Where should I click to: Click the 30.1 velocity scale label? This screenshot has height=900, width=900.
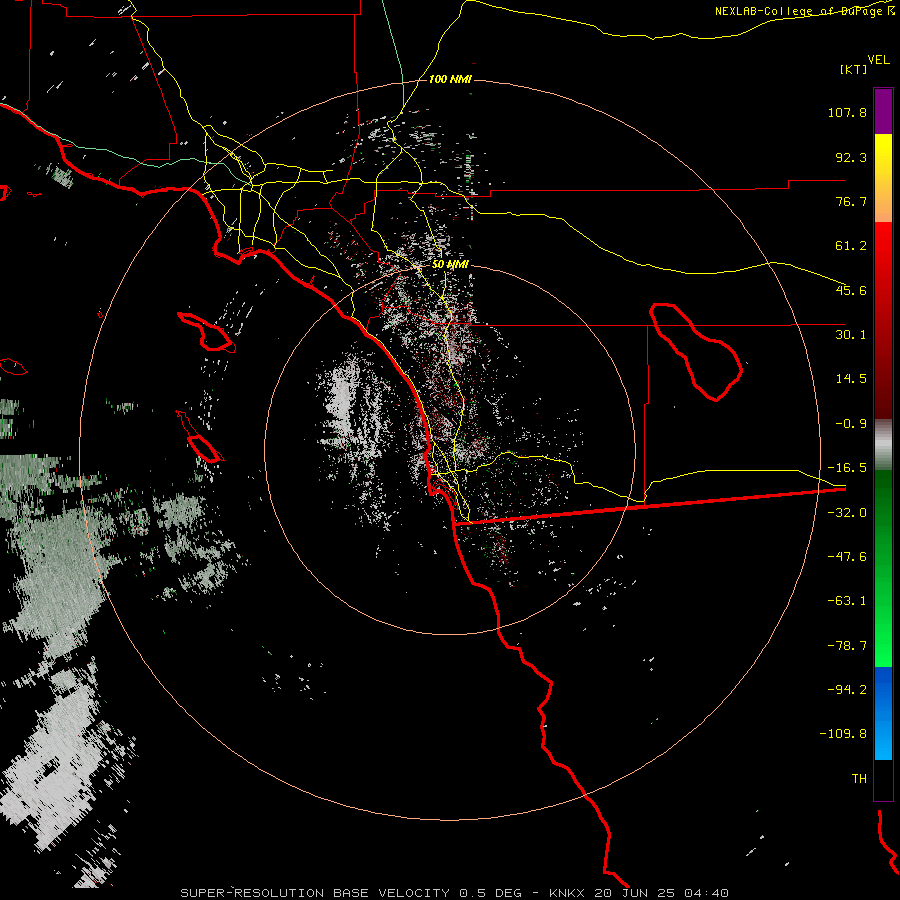[851, 335]
